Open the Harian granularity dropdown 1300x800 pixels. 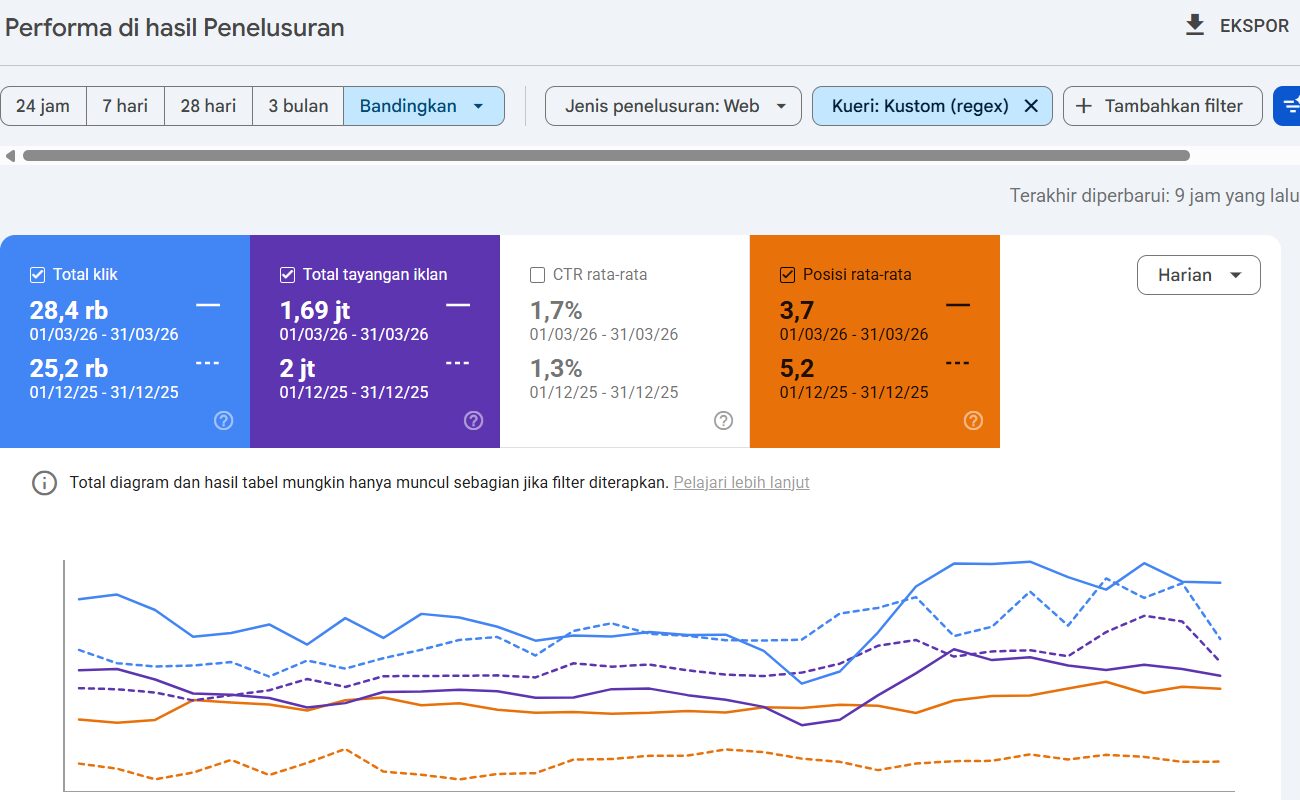(x=1199, y=275)
